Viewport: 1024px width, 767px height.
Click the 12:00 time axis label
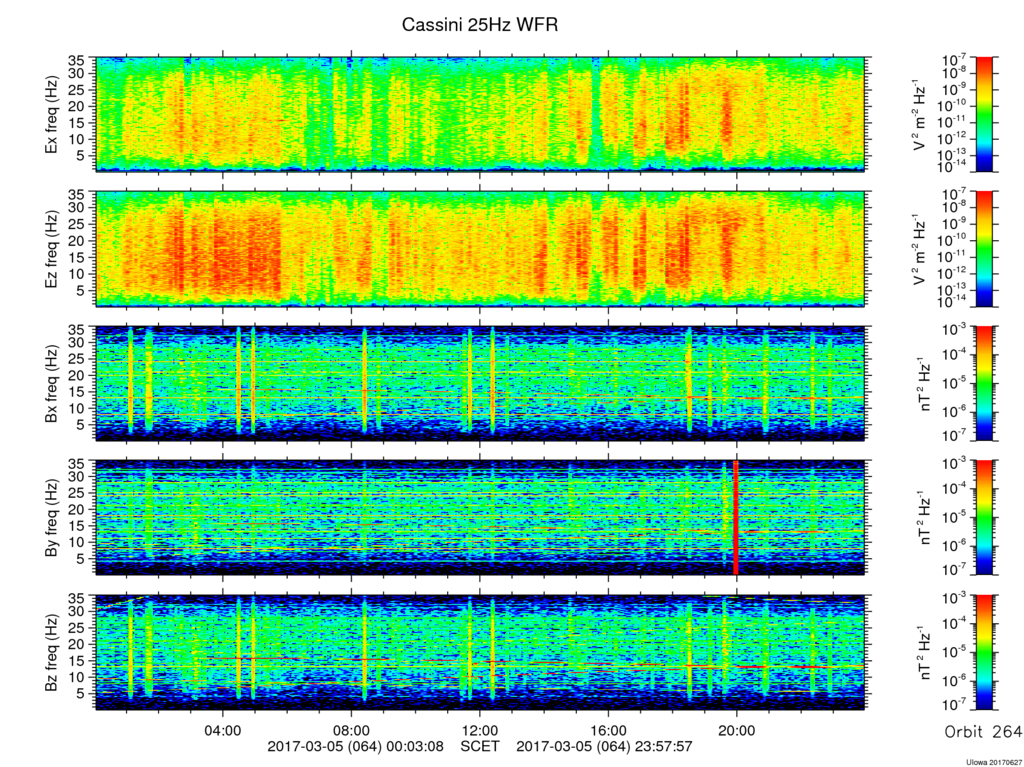click(480, 730)
